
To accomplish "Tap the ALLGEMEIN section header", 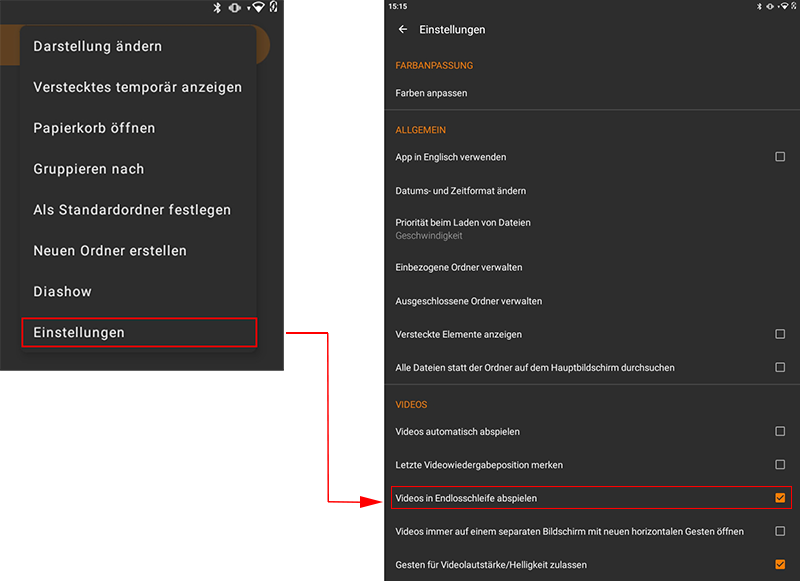I will coord(420,130).
